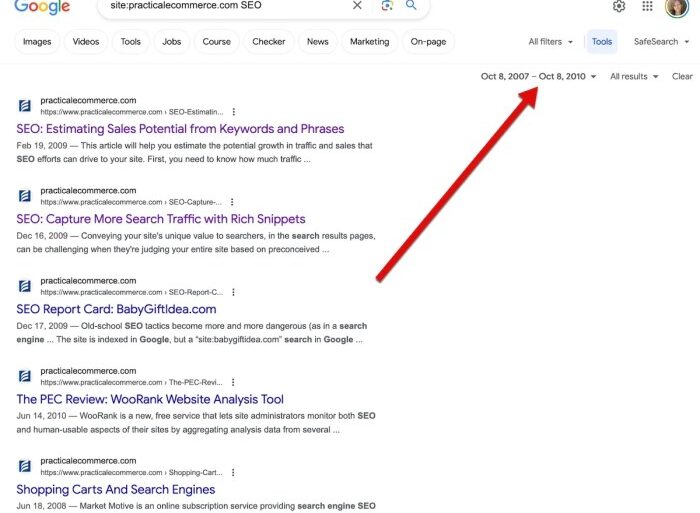
Task: Open the settings gear icon
Action: pyautogui.click(x=619, y=6)
